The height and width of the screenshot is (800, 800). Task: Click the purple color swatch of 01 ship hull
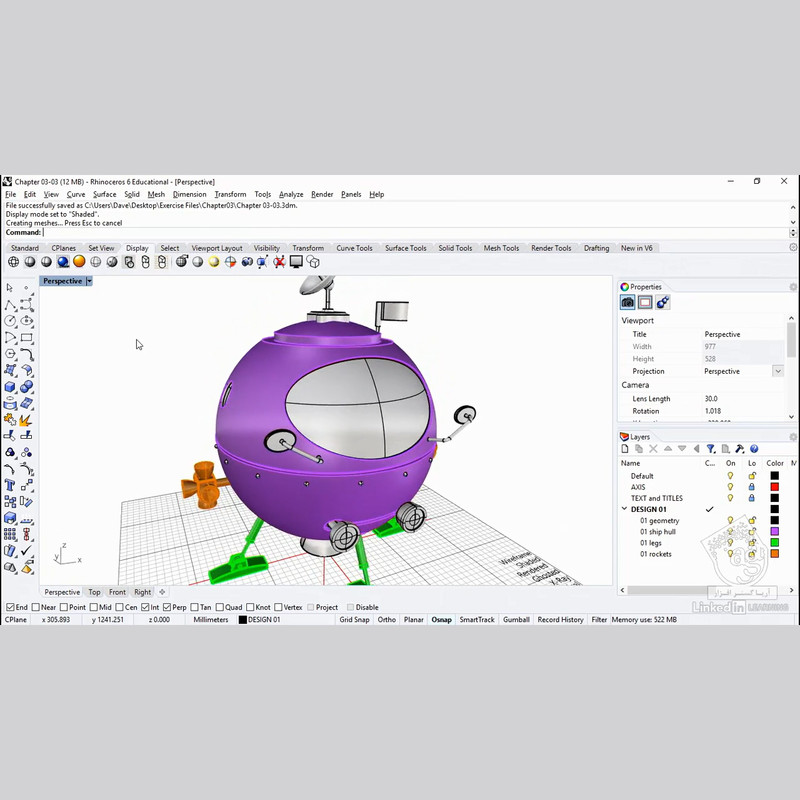tap(774, 532)
